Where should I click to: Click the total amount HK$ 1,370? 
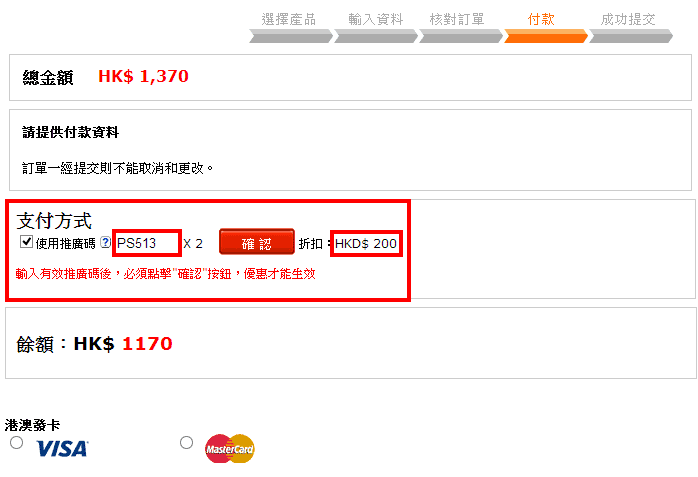[x=143, y=76]
